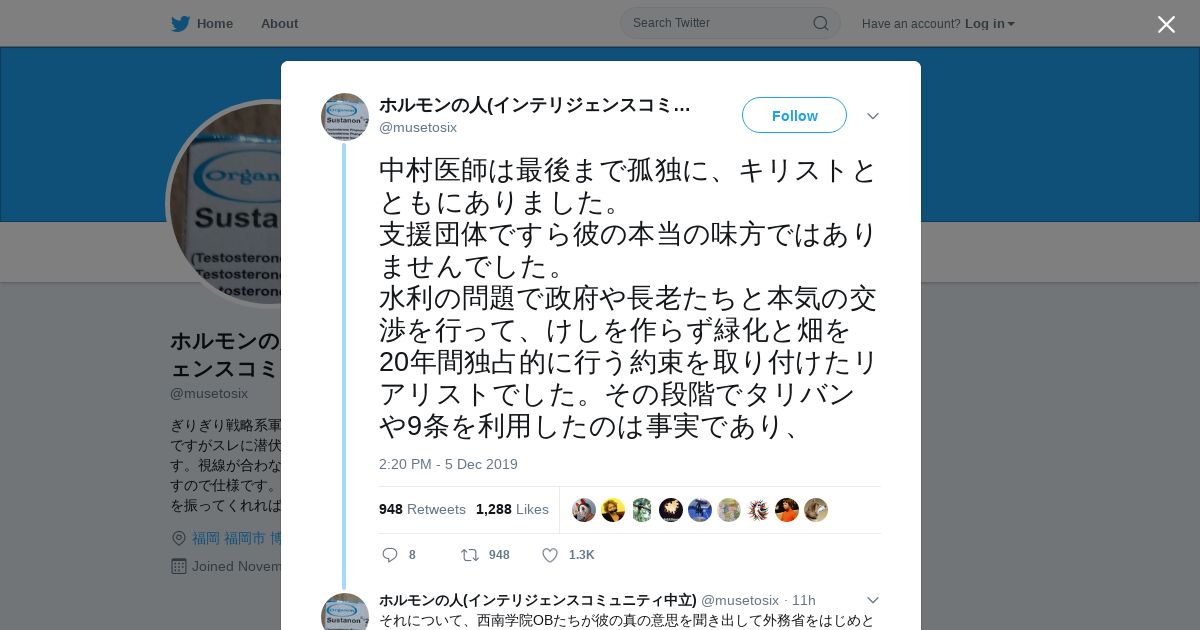Follow the @musetosix account
Image resolution: width=1200 pixels, height=630 pixels.
point(794,116)
